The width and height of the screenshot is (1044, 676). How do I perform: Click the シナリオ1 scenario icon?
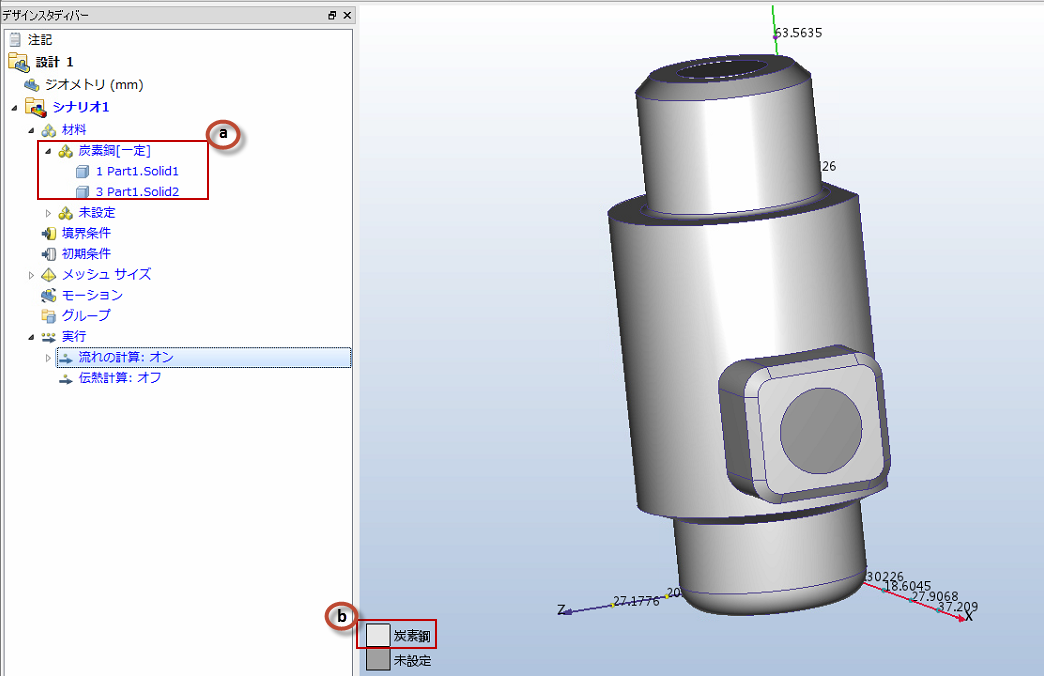click(x=36, y=107)
